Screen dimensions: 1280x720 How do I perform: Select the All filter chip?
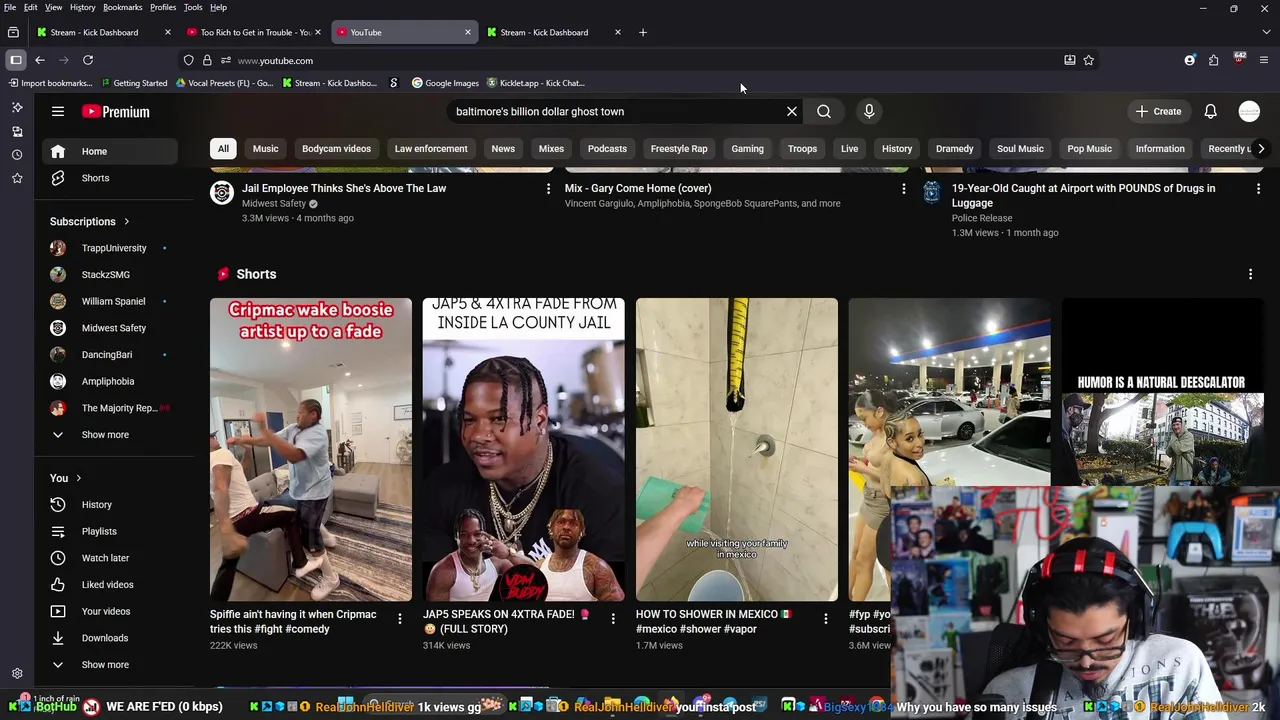pos(223,149)
